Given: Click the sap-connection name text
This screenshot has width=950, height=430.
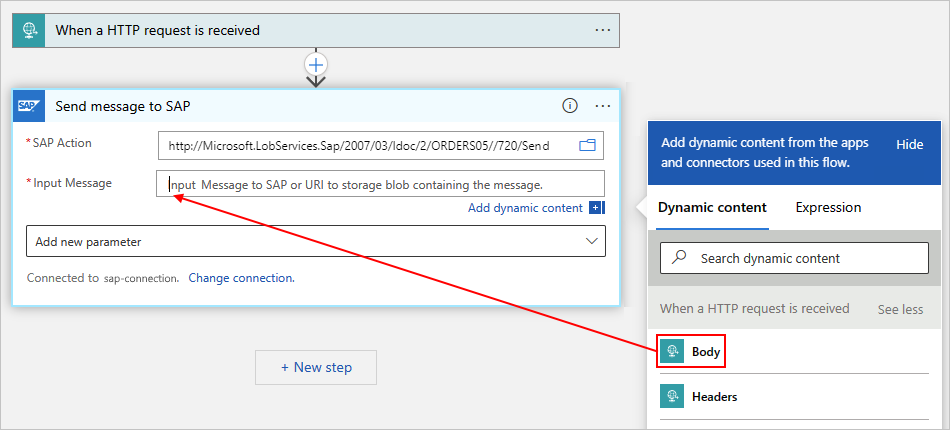Looking at the screenshot, I should (141, 279).
